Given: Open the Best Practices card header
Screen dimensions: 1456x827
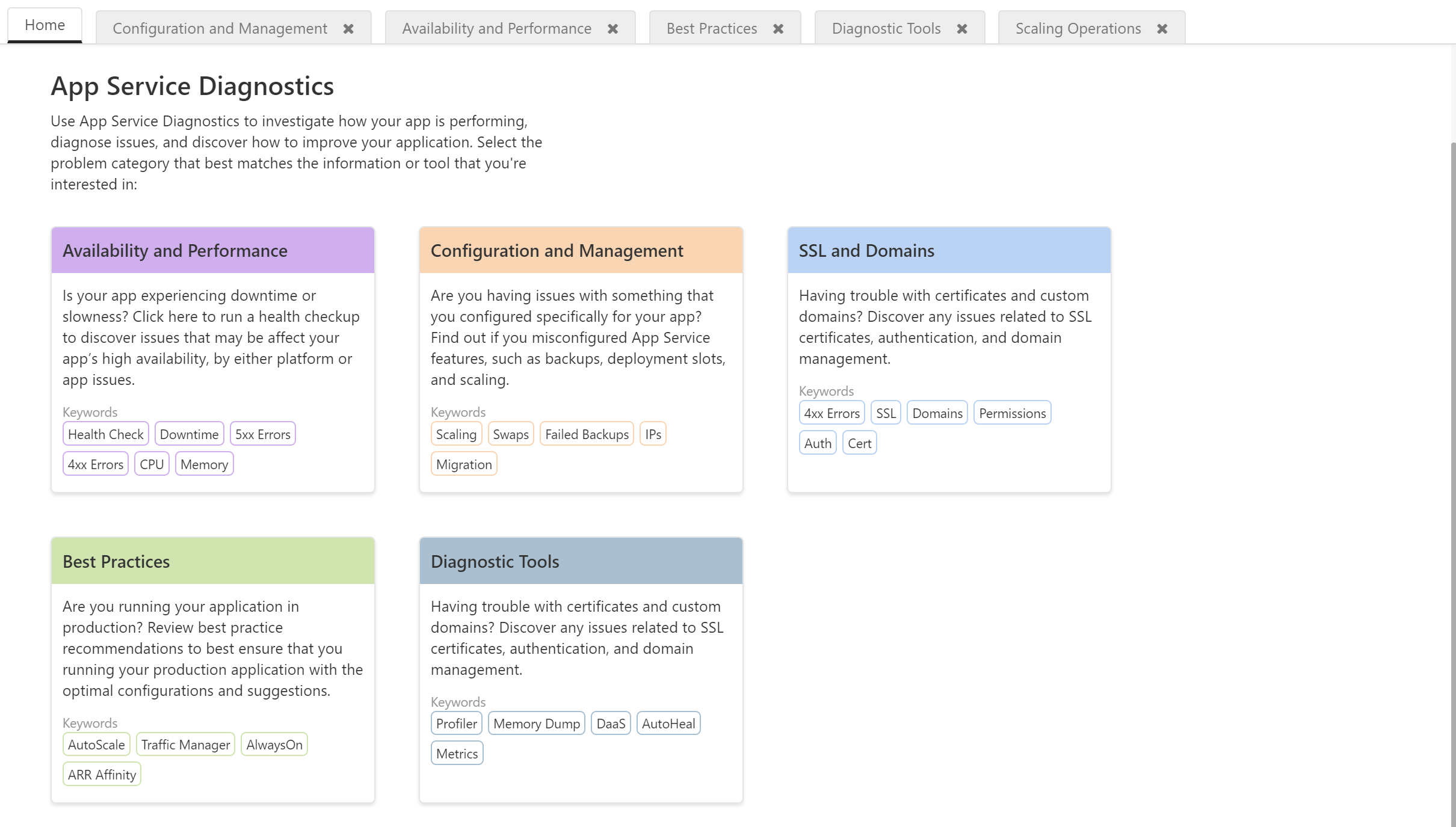Looking at the screenshot, I should click(x=213, y=561).
